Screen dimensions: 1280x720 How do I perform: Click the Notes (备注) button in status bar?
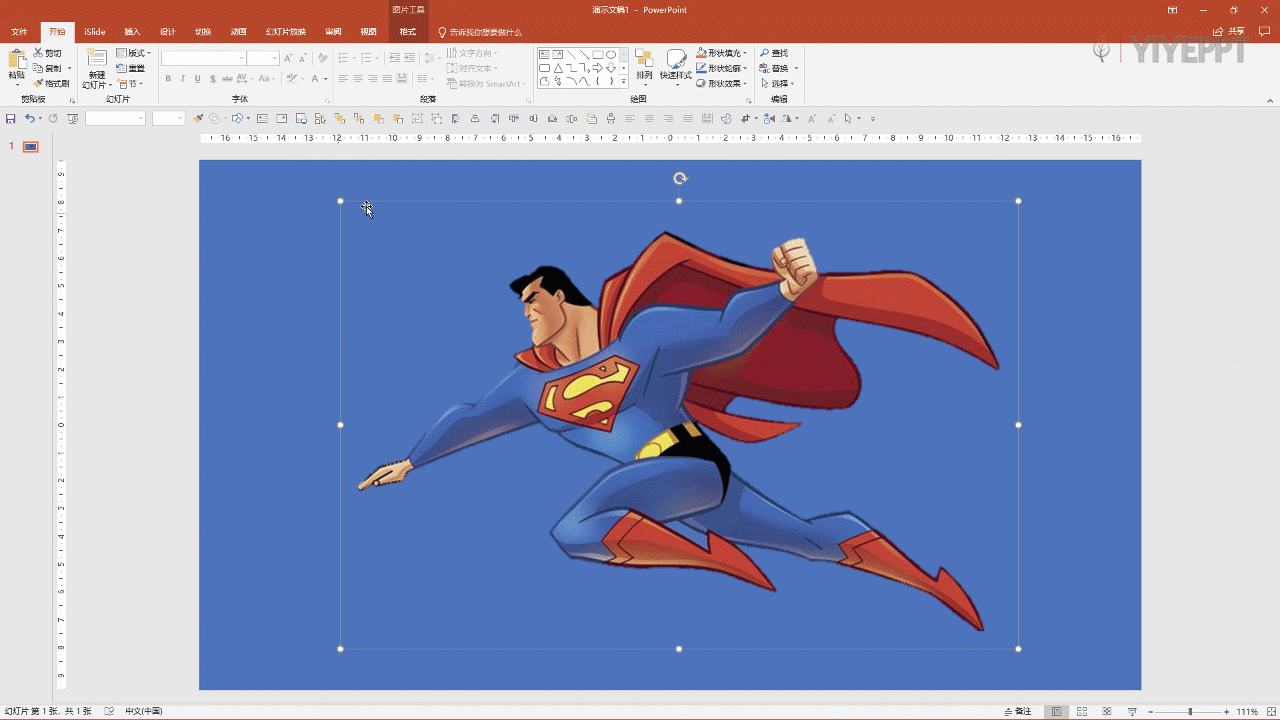click(1017, 712)
